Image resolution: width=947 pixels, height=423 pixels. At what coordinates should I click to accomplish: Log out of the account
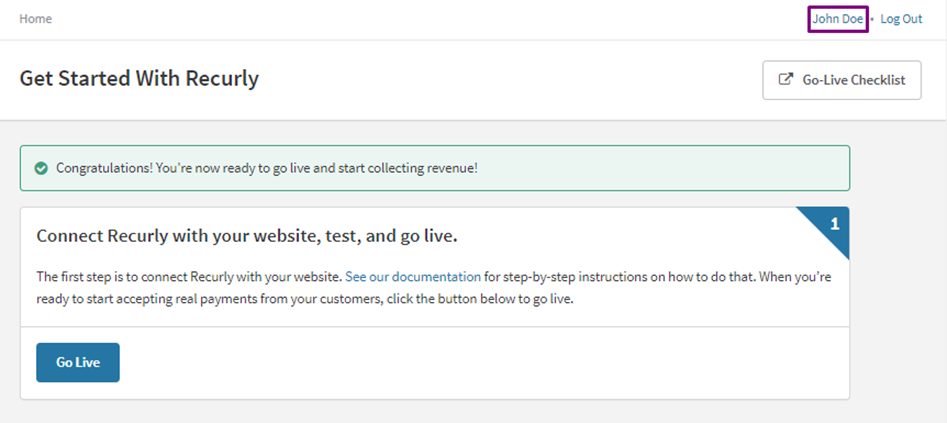901,19
